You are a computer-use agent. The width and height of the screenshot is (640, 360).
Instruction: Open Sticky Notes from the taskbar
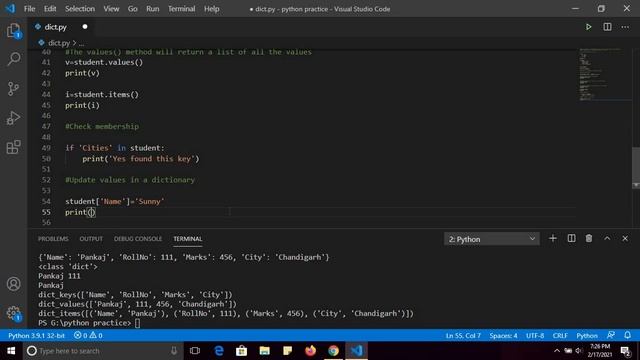pyautogui.click(x=287, y=351)
